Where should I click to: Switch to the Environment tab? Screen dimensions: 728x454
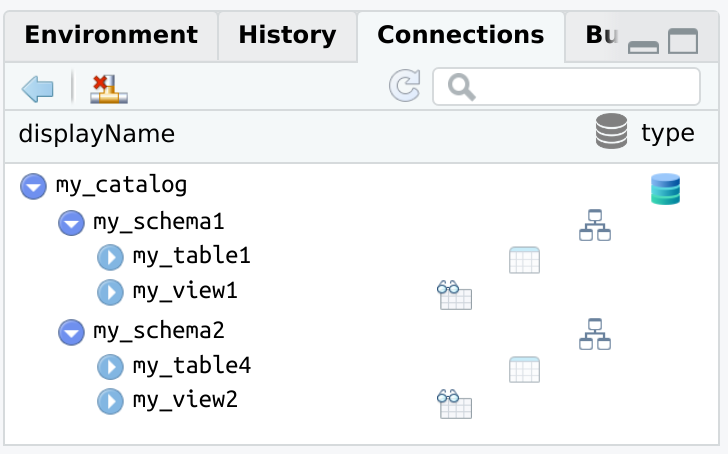[x=111, y=35]
